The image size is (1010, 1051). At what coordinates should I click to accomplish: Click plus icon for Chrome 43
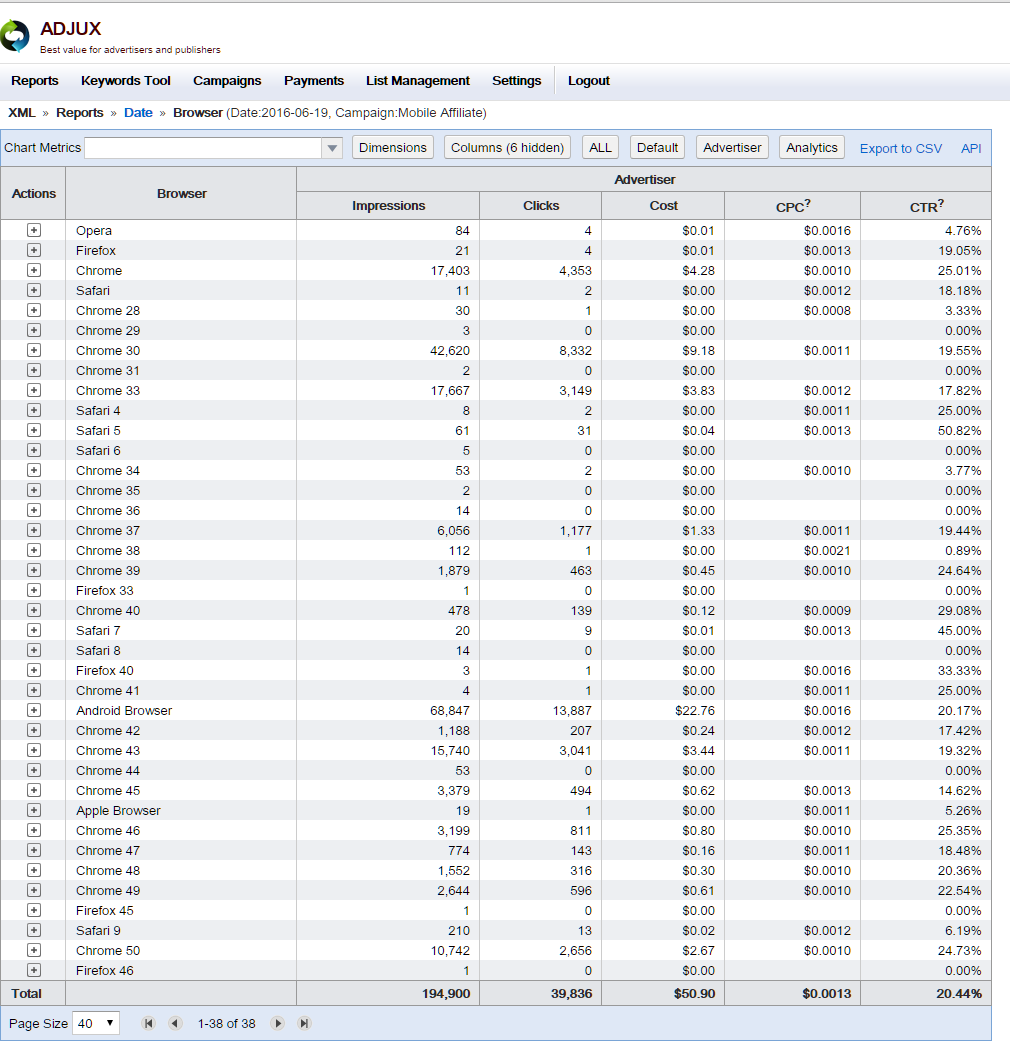click(34, 750)
